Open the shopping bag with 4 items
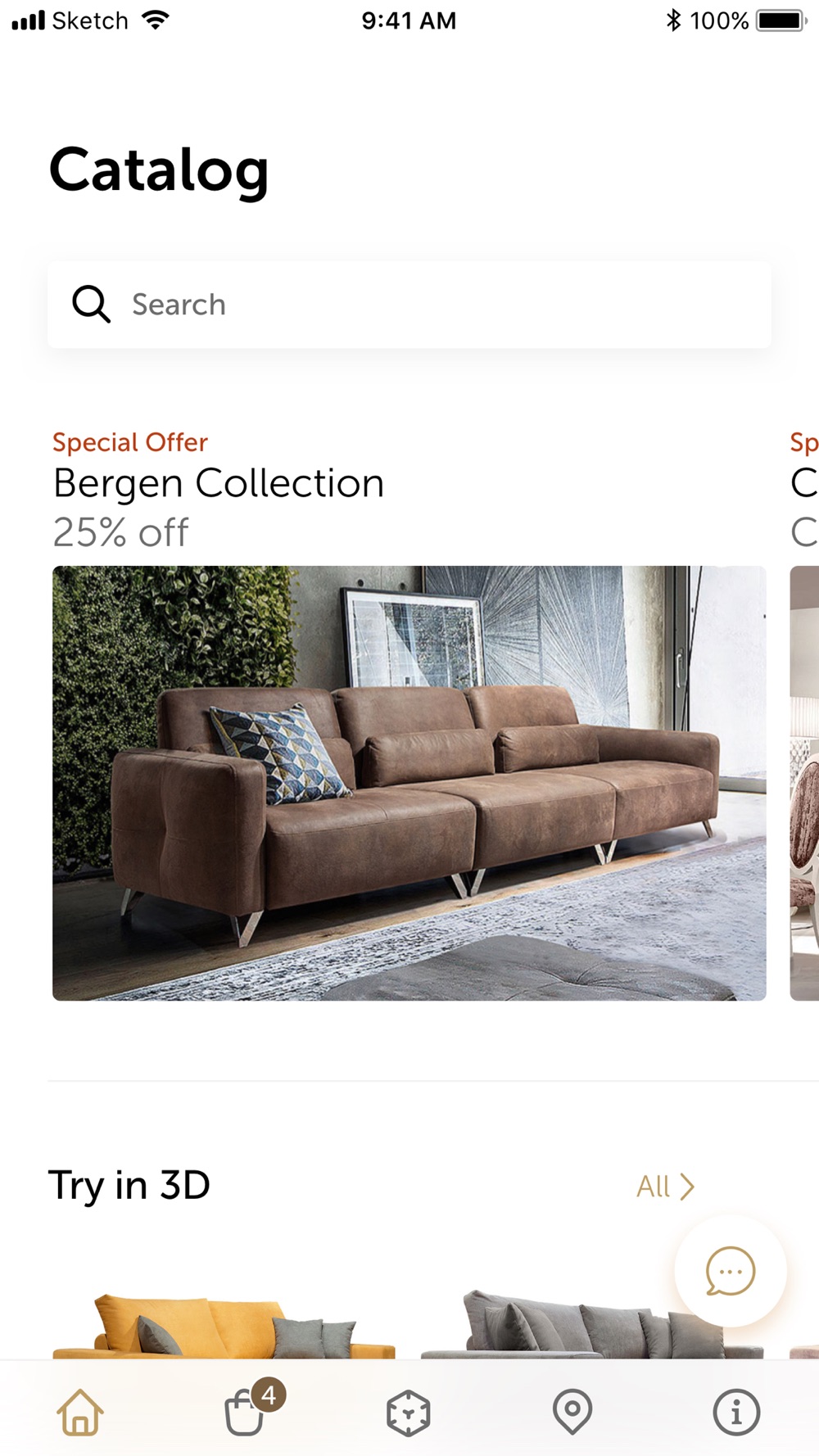Screen dimensions: 819x1456 pyautogui.click(x=245, y=1412)
